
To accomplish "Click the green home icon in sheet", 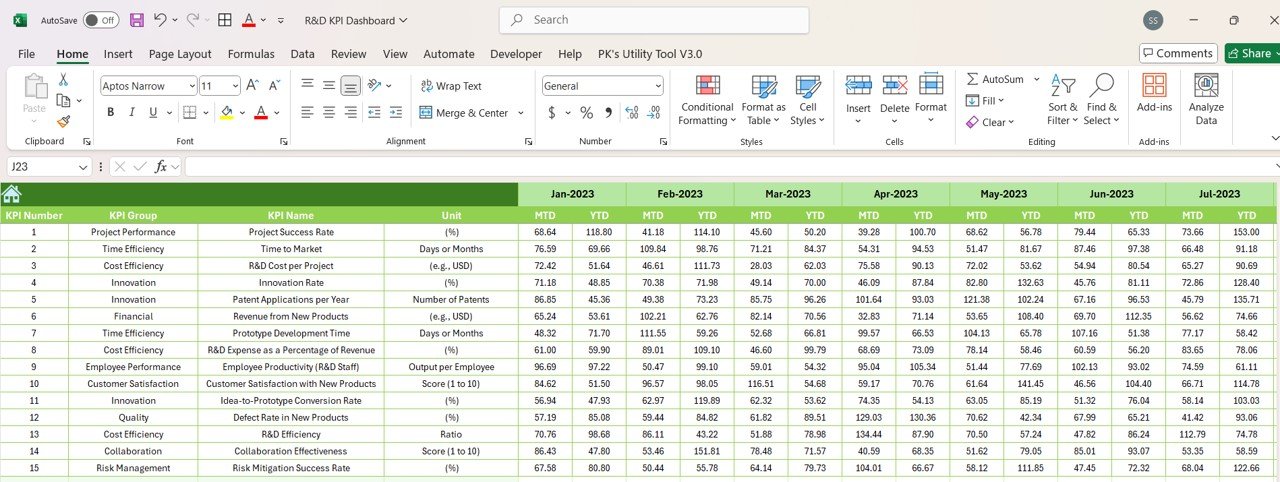I will (11, 194).
